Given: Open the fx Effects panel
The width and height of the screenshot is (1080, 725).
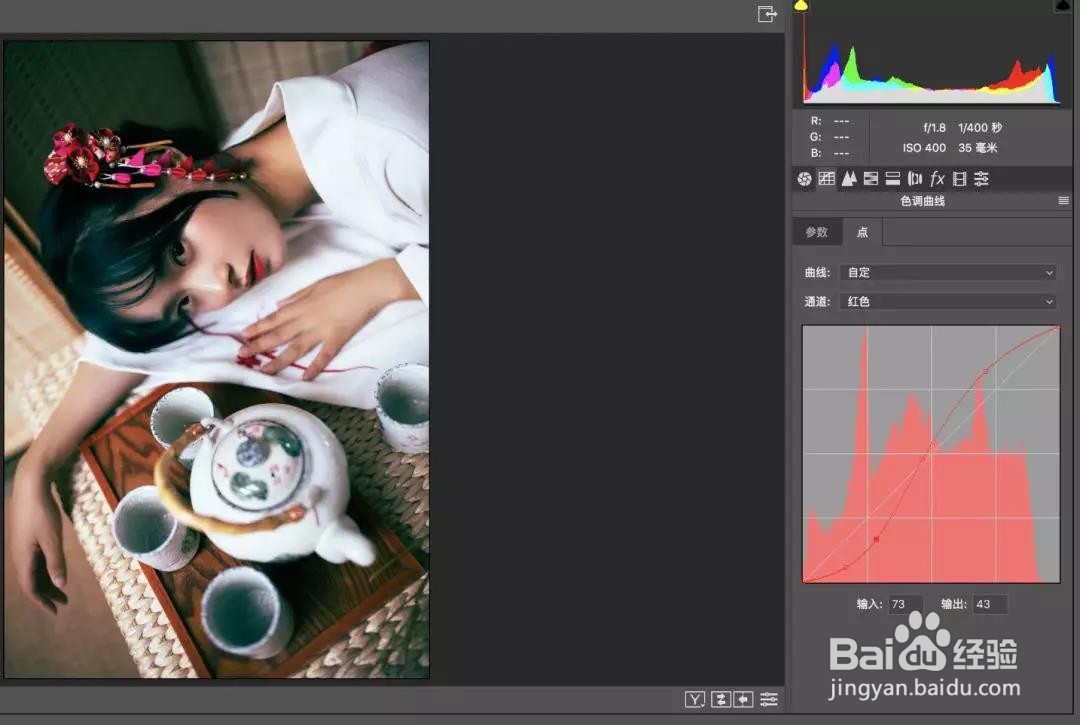Looking at the screenshot, I should (937, 179).
